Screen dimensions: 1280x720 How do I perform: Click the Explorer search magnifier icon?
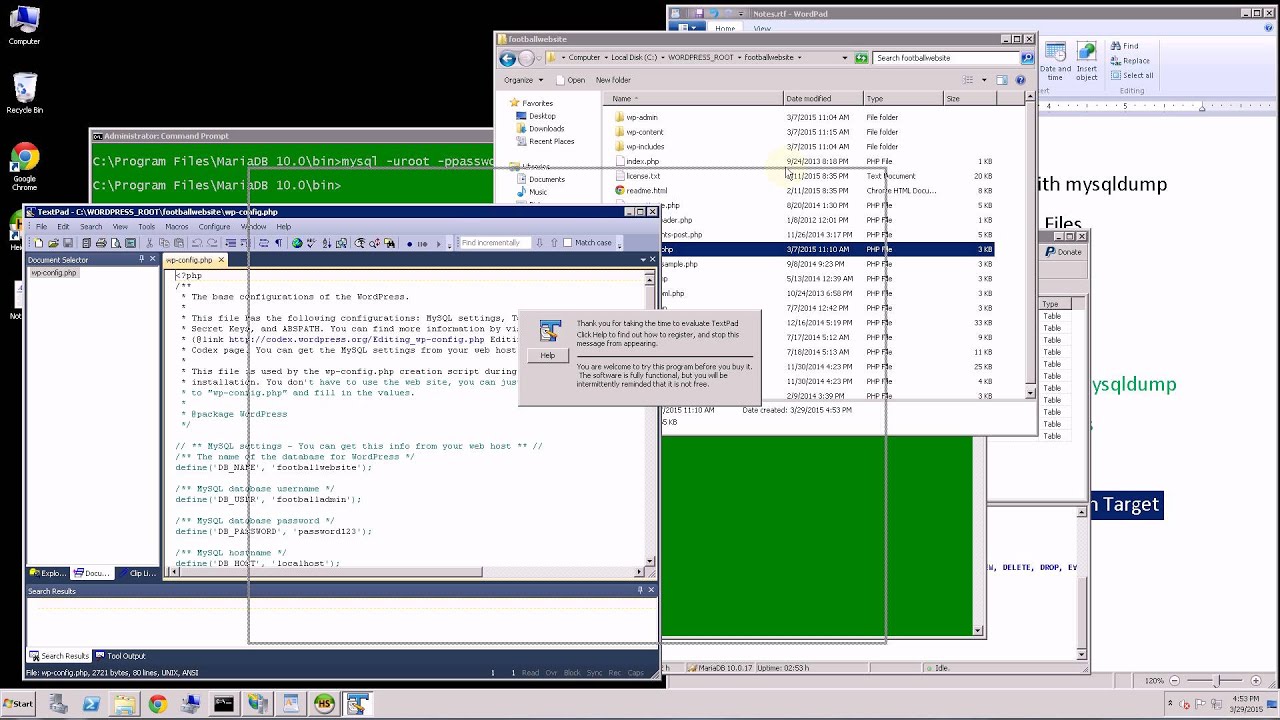(x=1027, y=58)
